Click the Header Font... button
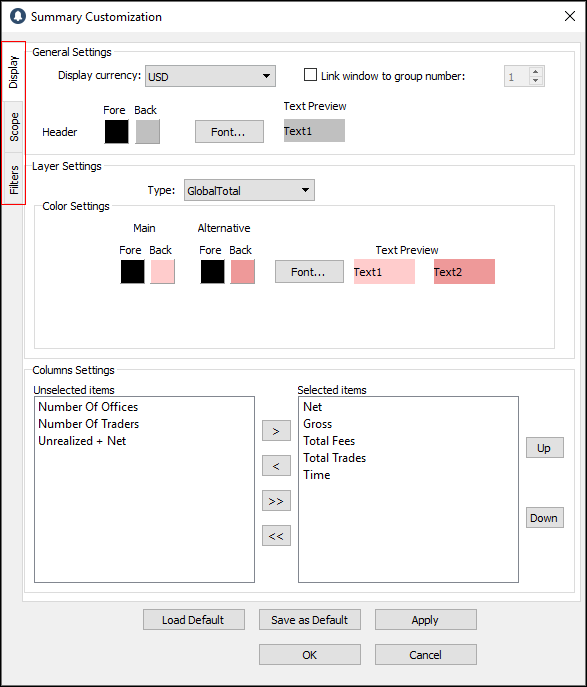The image size is (587, 687). [x=229, y=131]
